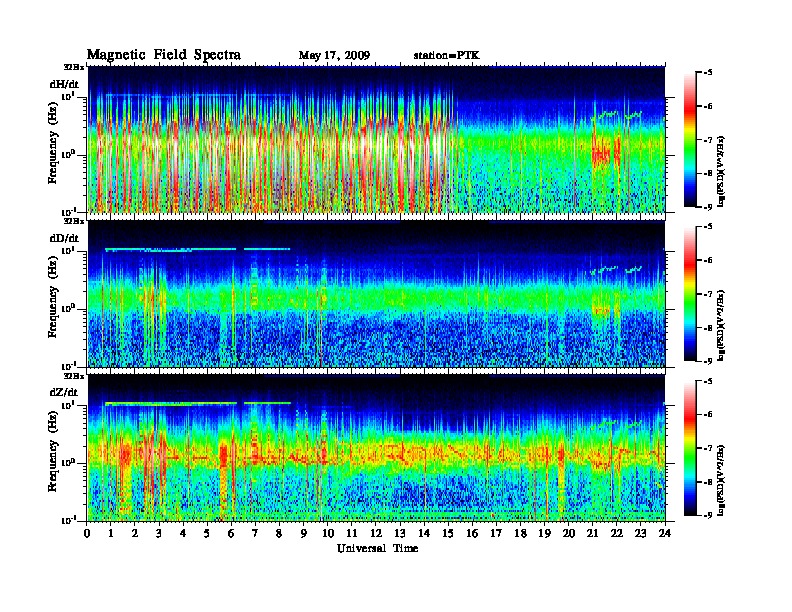Click hour tick label "10" on time axis
The height and width of the screenshot is (612, 792).
[328, 533]
